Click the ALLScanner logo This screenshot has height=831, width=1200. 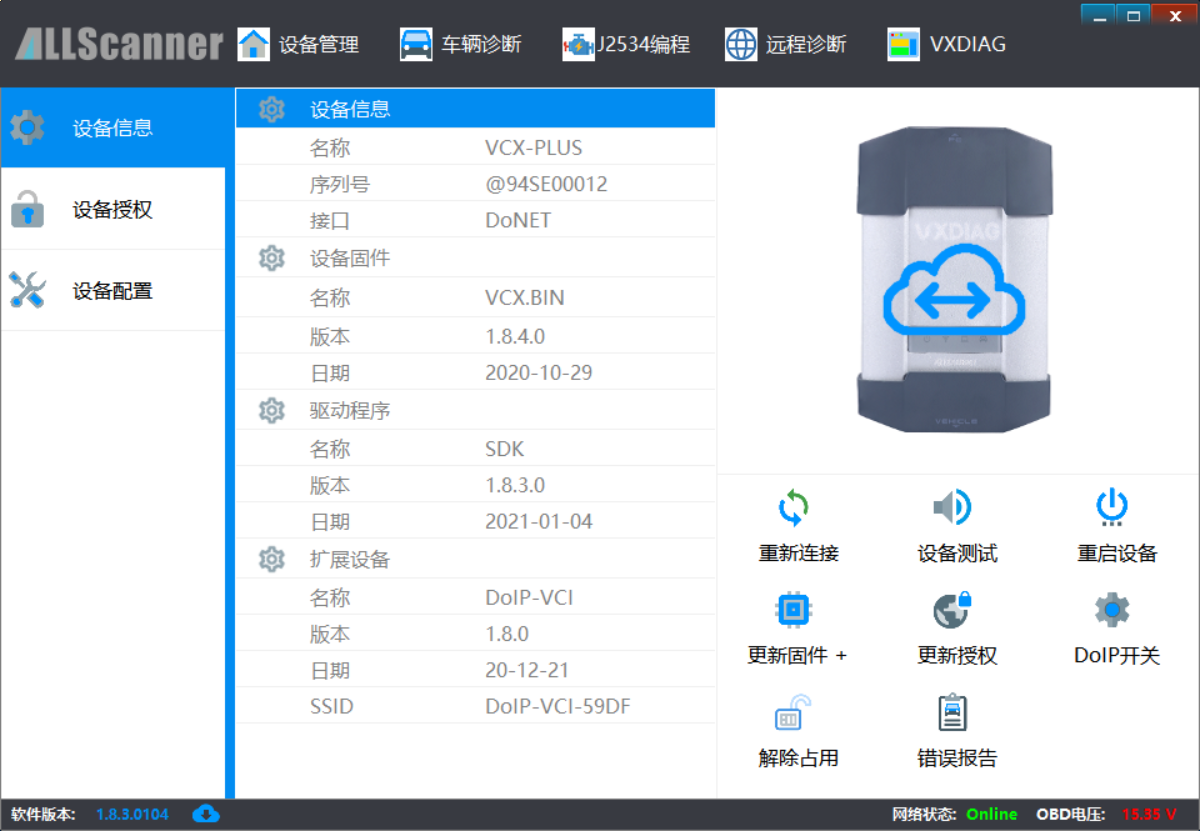[x=119, y=44]
